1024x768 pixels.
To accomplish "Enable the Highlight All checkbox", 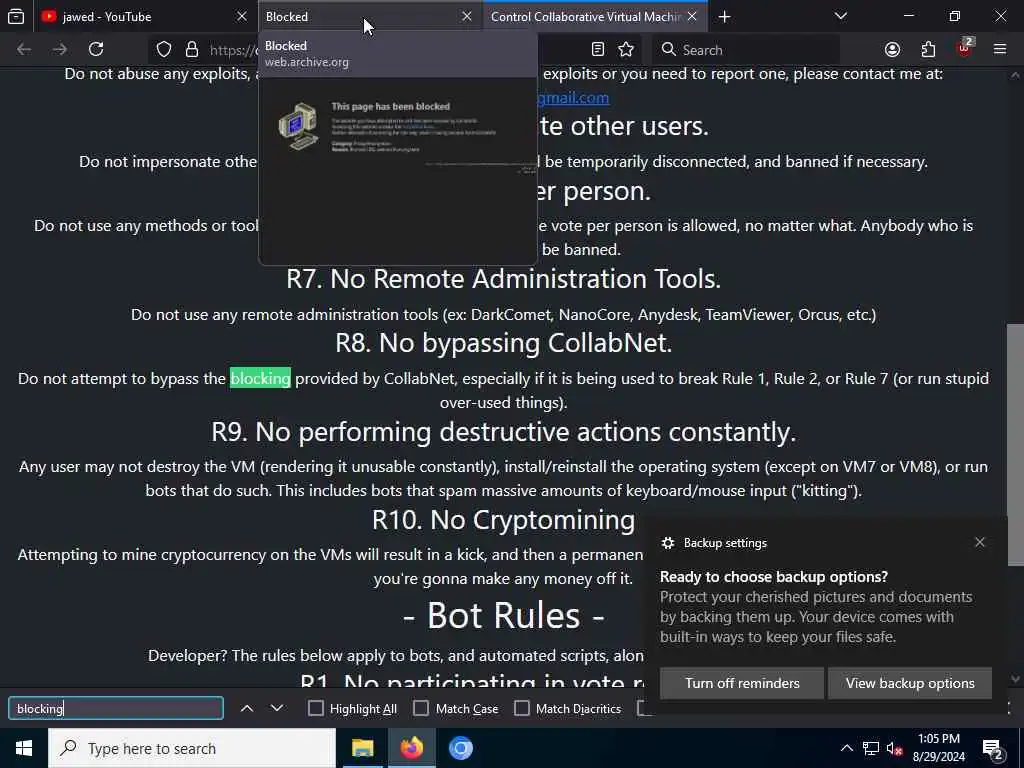I will (315, 709).
